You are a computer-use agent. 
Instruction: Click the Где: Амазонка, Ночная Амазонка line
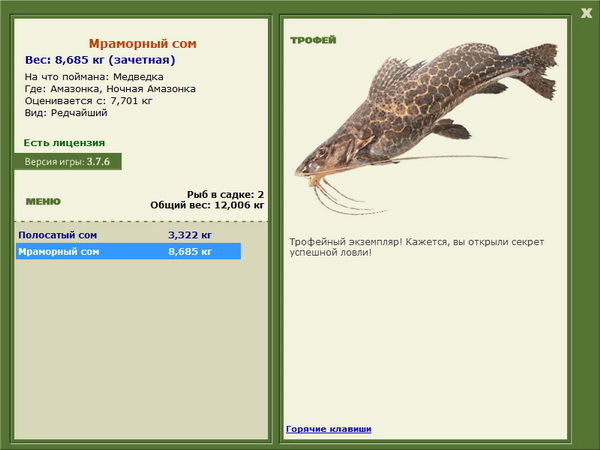pyautogui.click(x=110, y=89)
